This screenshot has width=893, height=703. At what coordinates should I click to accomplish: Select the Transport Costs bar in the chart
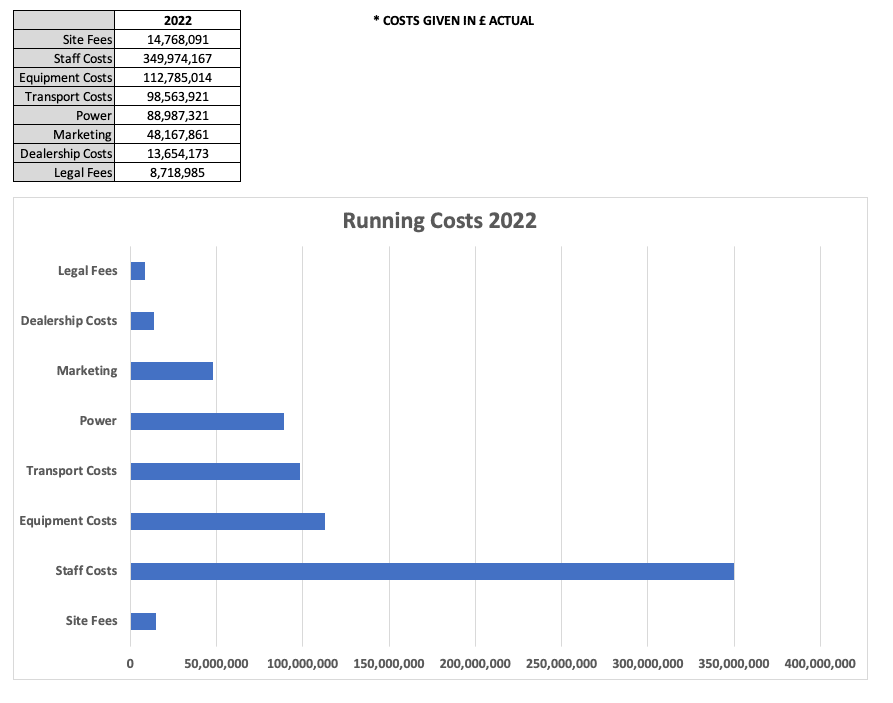[215, 470]
